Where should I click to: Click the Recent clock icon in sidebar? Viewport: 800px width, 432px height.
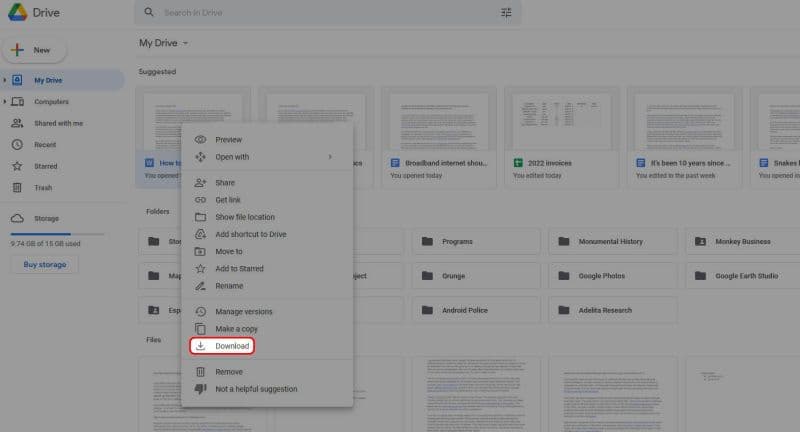(x=16, y=144)
